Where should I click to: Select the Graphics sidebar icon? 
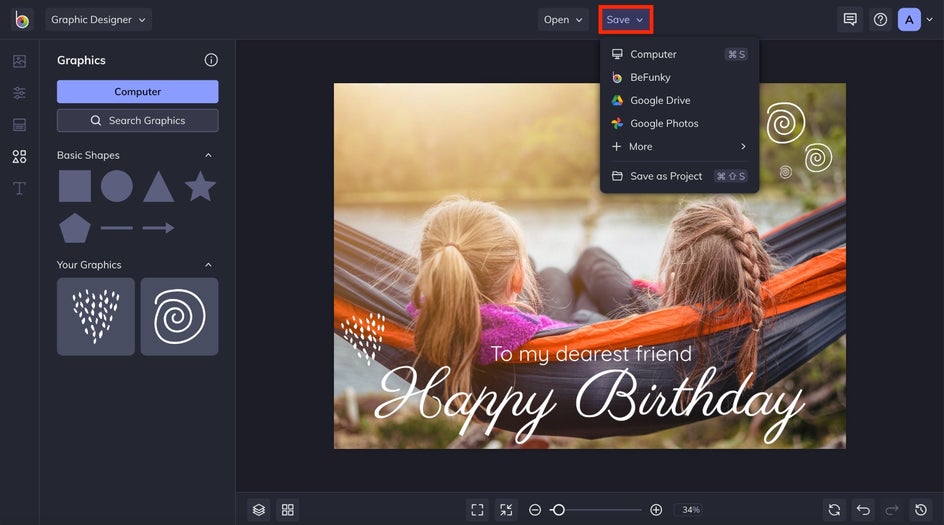[19, 157]
